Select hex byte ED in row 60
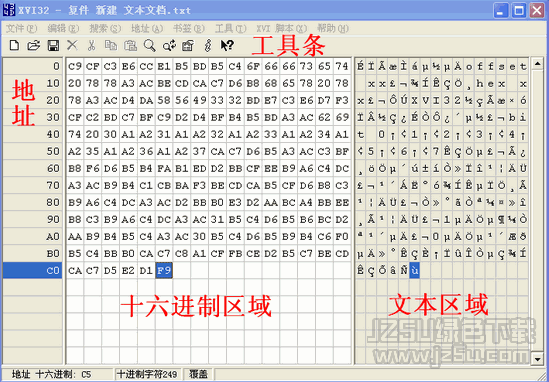The width and height of the screenshot is (549, 382). [x=200, y=168]
